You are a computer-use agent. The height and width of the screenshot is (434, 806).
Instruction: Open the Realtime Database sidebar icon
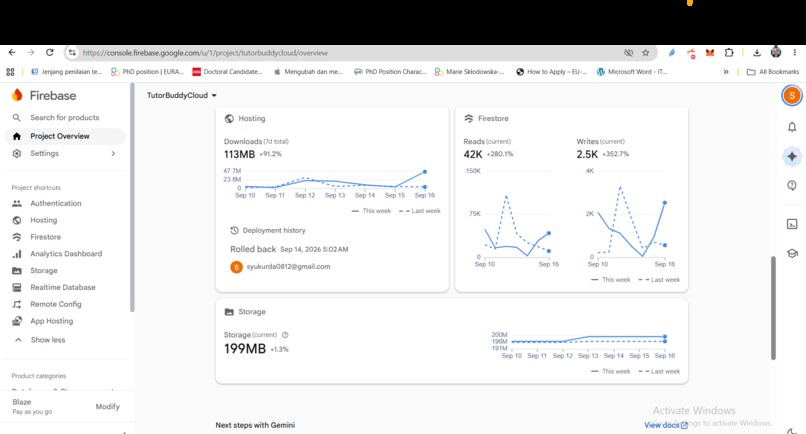[17, 287]
